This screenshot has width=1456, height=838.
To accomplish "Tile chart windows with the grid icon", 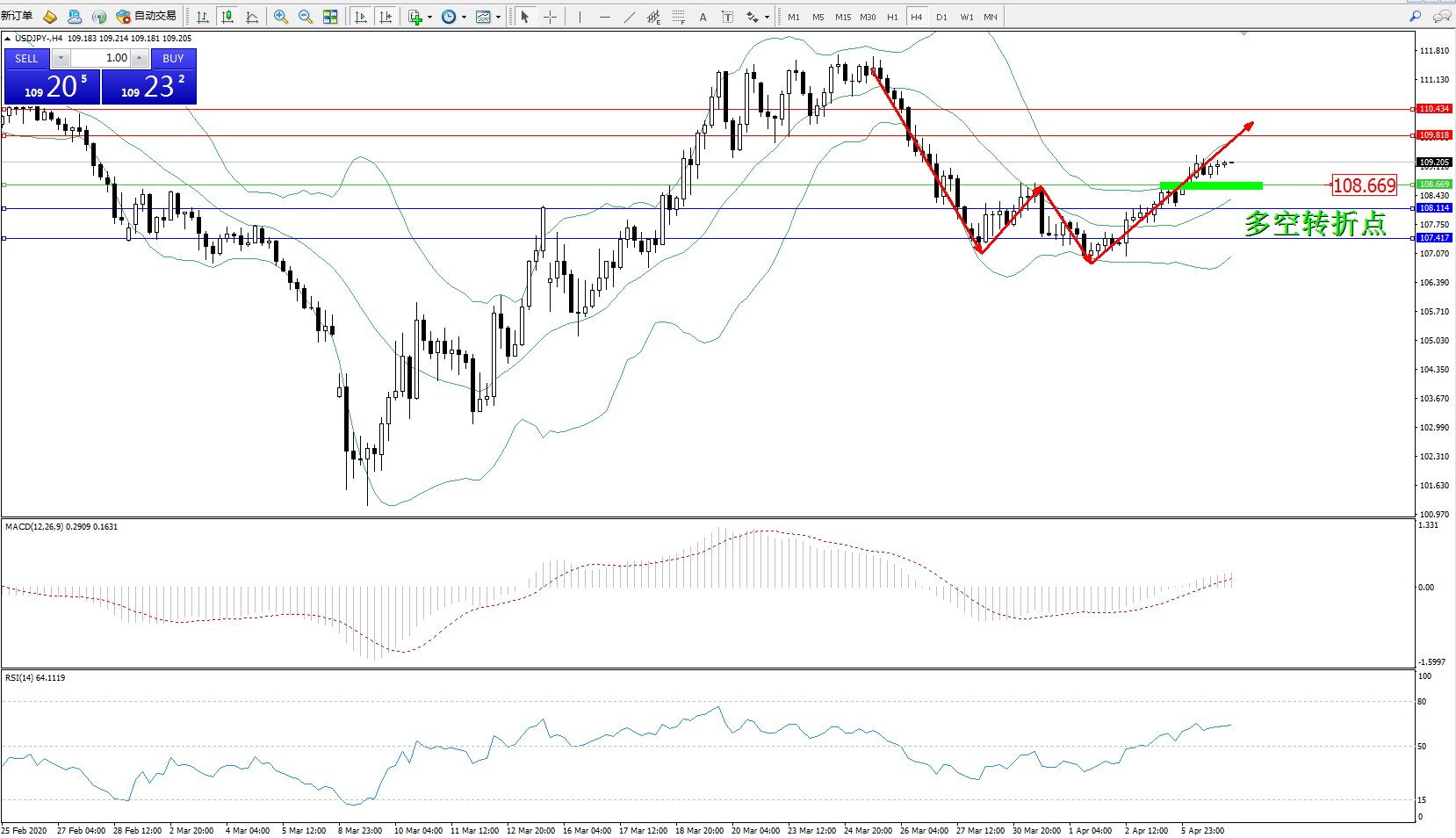I will (x=330, y=17).
